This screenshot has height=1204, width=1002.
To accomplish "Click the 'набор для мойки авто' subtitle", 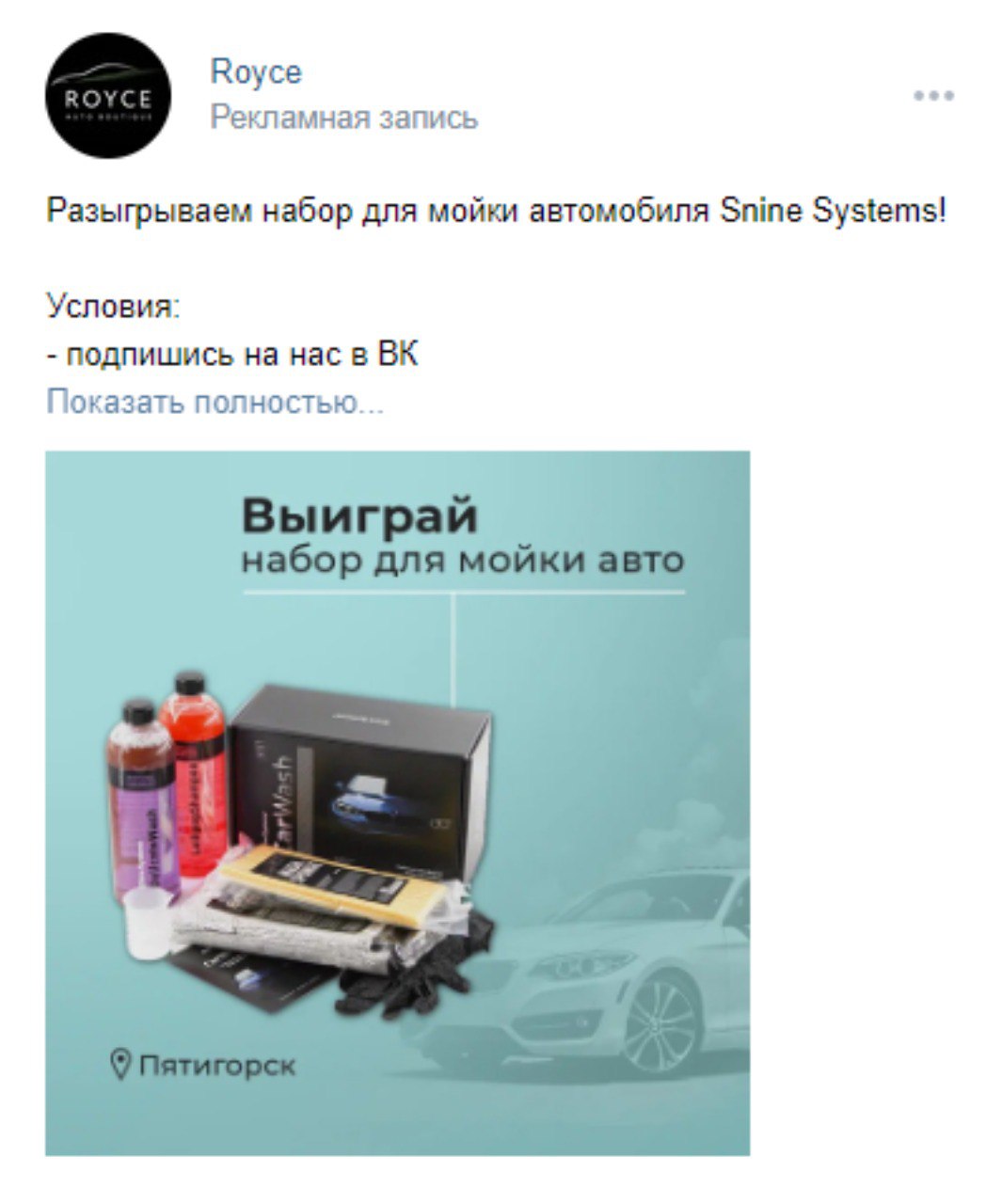I will 463,562.
